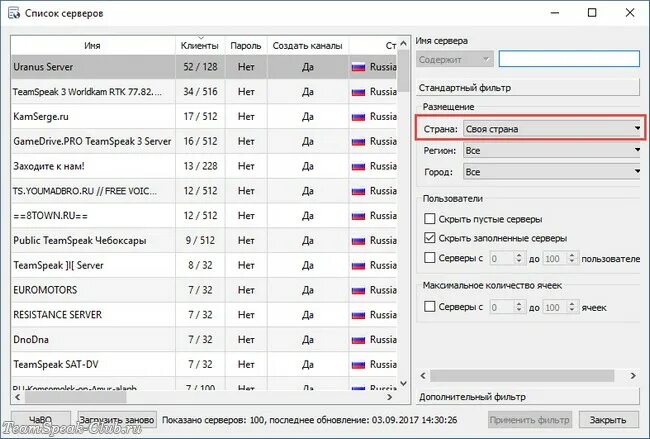Click the Загрузить заново button
Image resolution: width=650 pixels, height=439 pixels.
(117, 420)
